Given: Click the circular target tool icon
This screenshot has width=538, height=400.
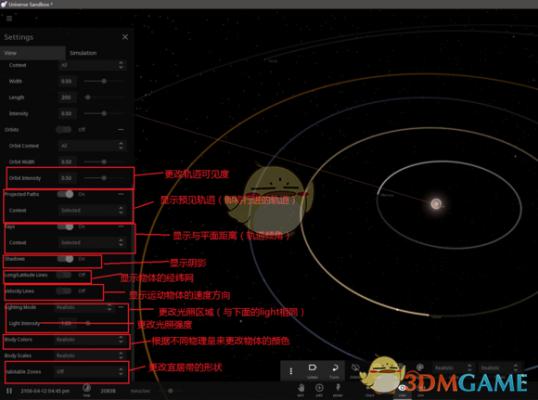Looking at the screenshot, I should tap(319, 388).
